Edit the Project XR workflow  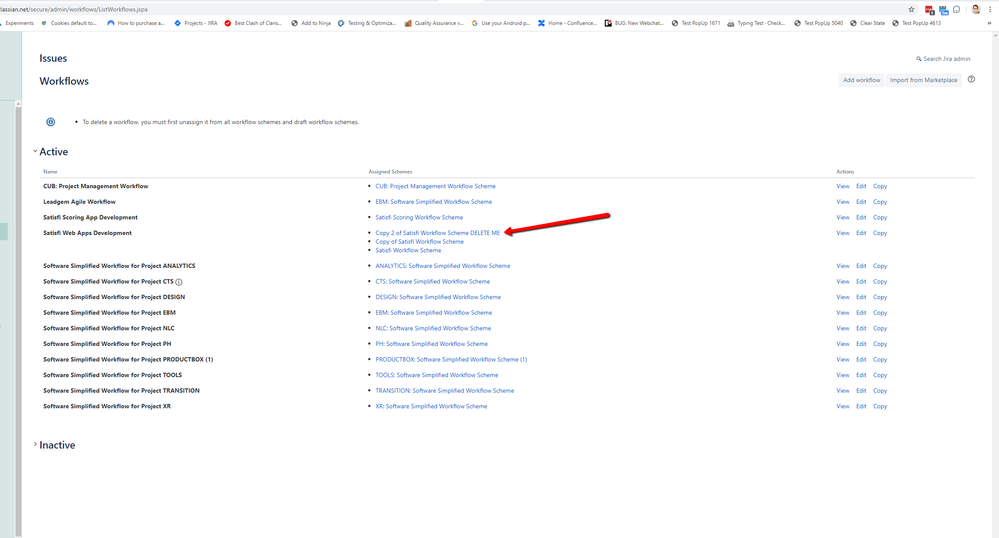[x=861, y=406]
